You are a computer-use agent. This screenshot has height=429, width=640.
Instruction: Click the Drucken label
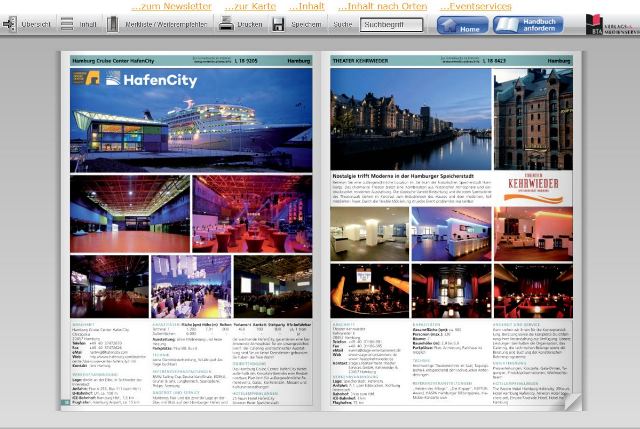coord(250,24)
